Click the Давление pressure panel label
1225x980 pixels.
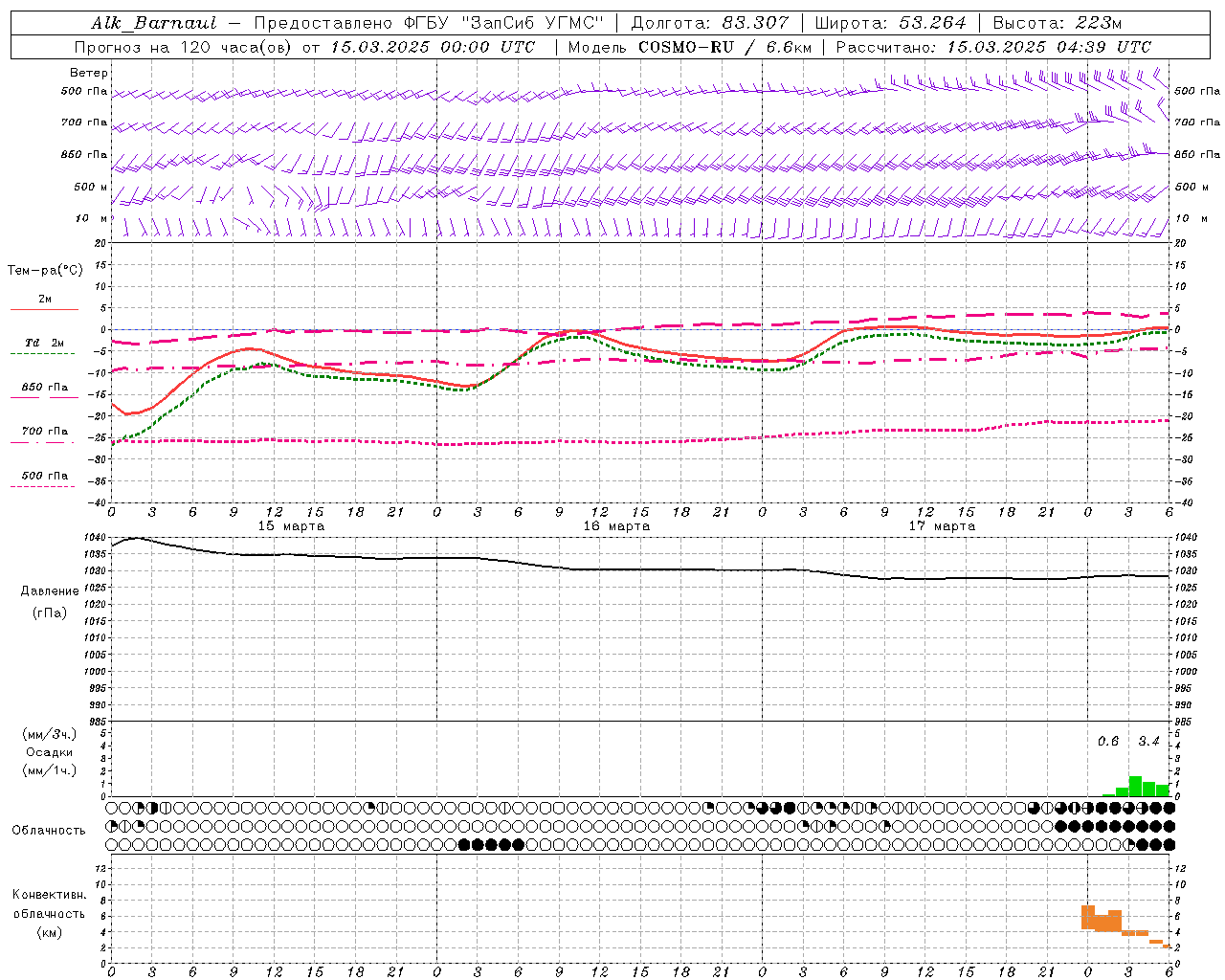pyautogui.click(x=50, y=591)
